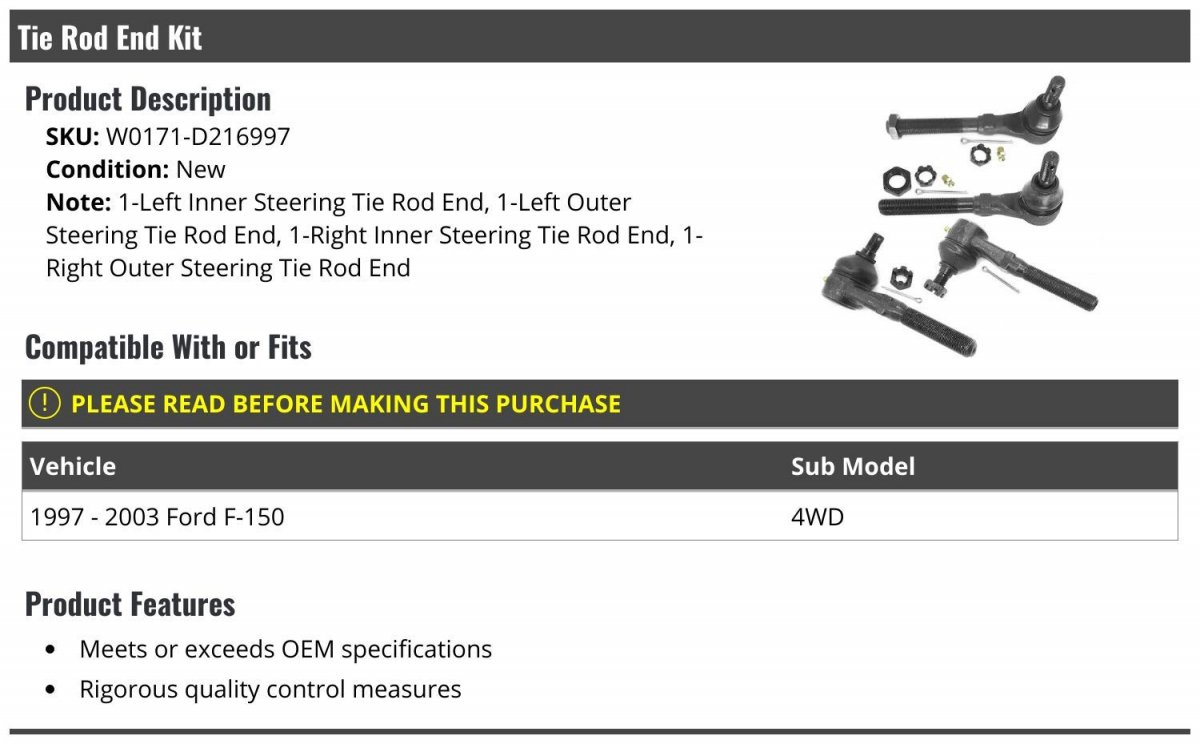Image resolution: width=1200 pixels, height=744 pixels.
Task: Click the bullet before Meets or exceeds OEM
Action: pyautogui.click(x=51, y=650)
